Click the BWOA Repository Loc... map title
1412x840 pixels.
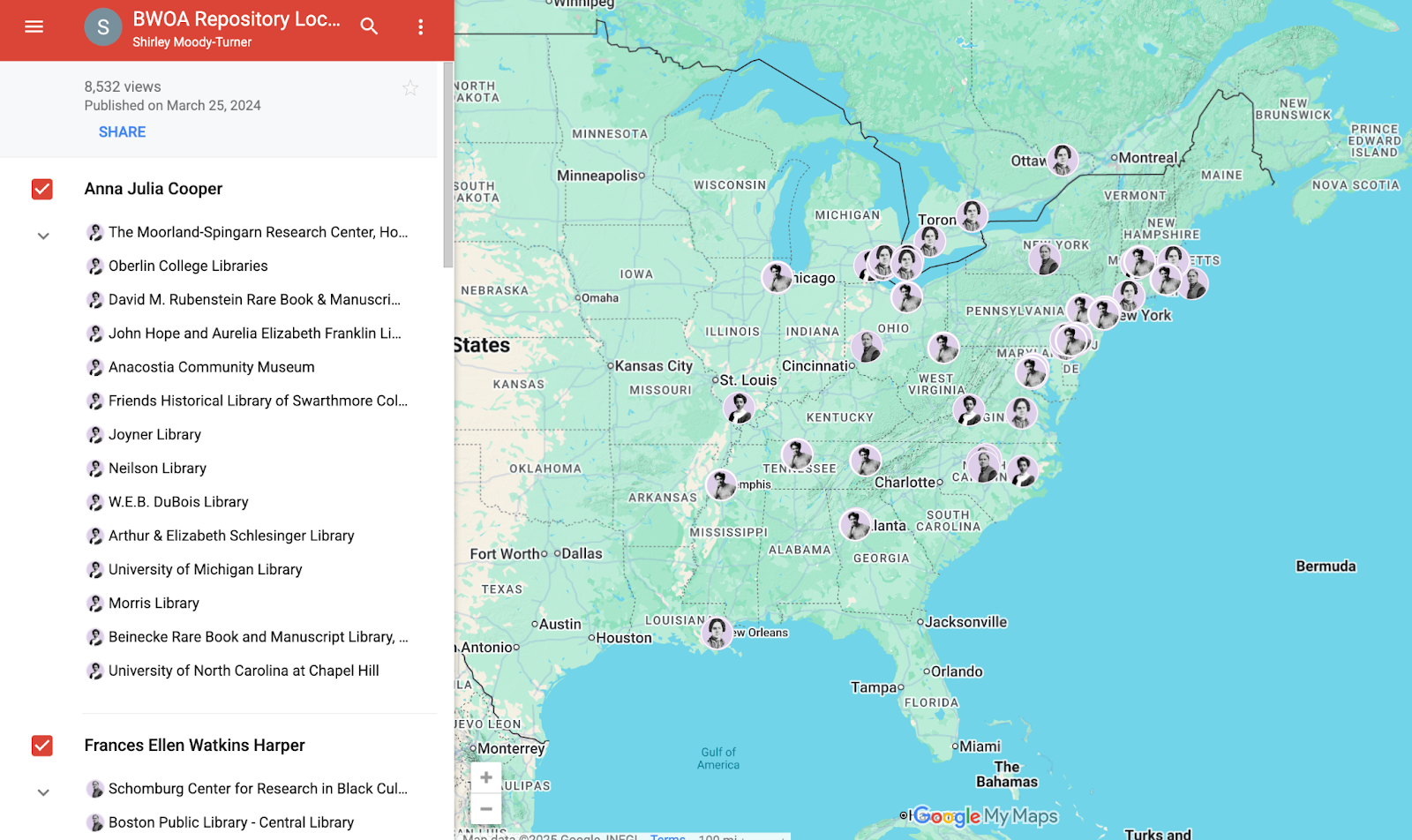(237, 19)
